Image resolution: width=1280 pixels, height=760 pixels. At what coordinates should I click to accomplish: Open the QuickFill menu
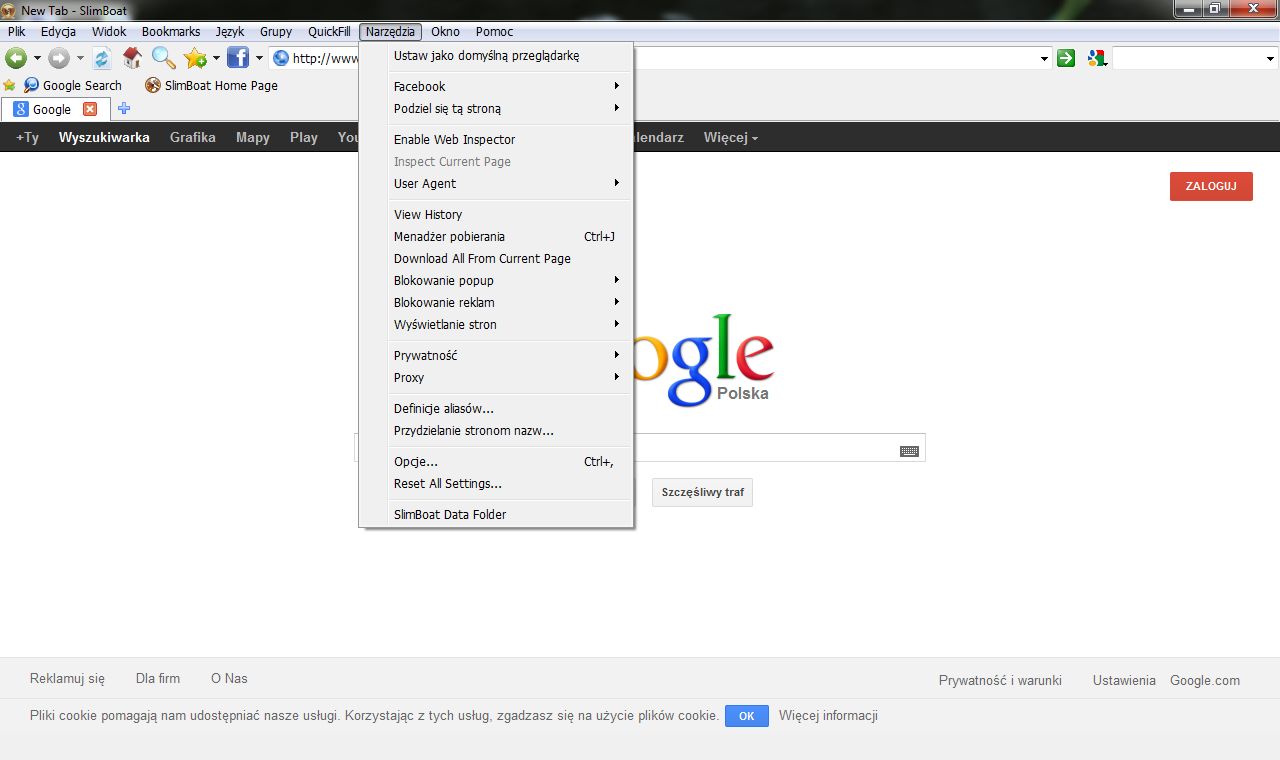(x=329, y=32)
